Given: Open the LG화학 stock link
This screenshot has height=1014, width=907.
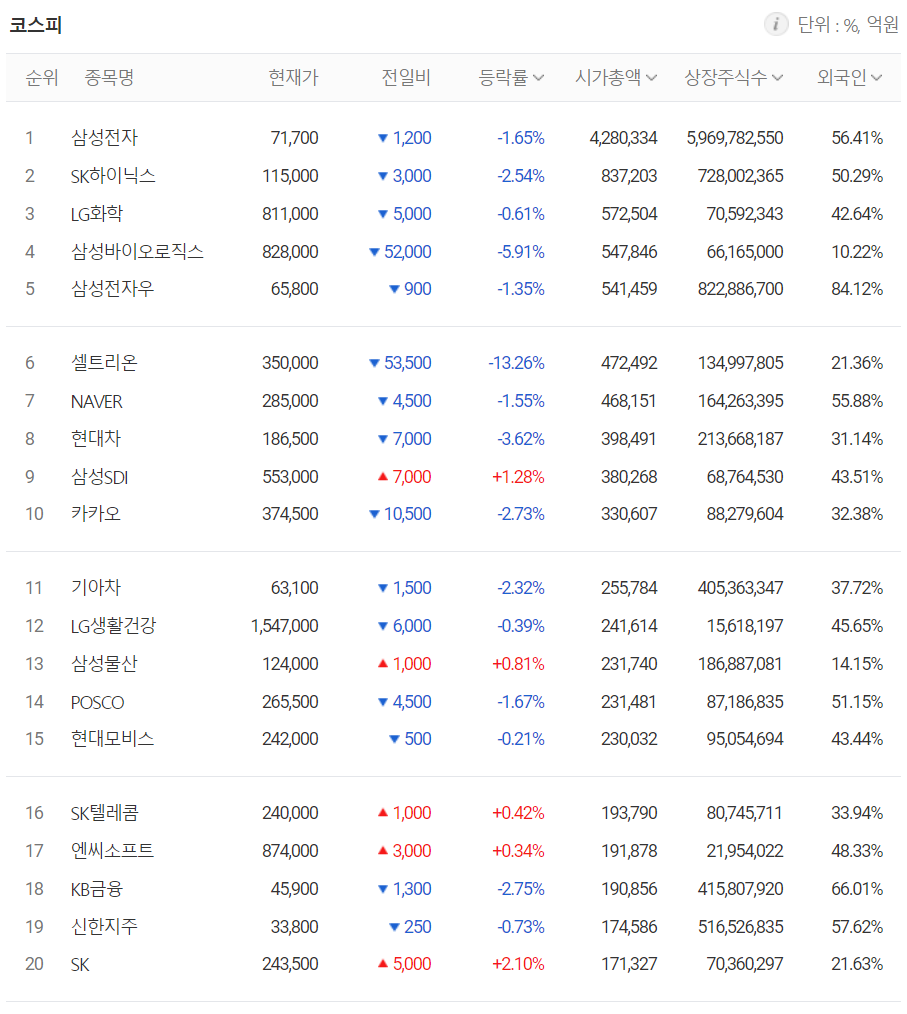Looking at the screenshot, I should 96,214.
